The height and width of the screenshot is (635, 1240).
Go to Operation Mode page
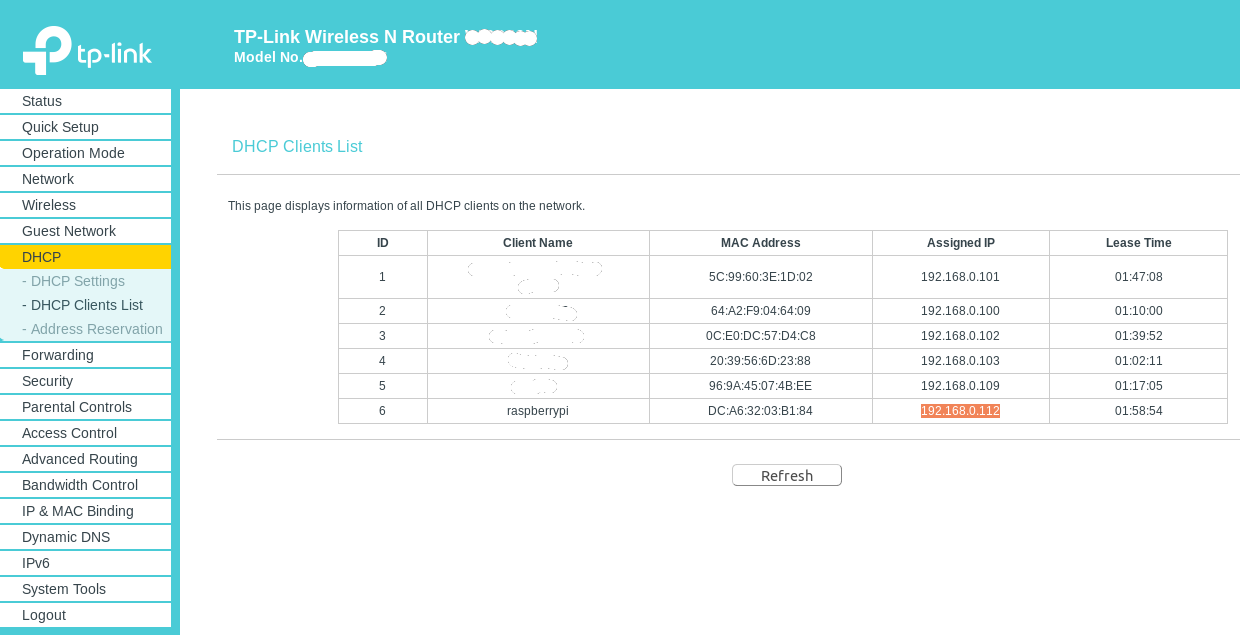click(x=85, y=153)
